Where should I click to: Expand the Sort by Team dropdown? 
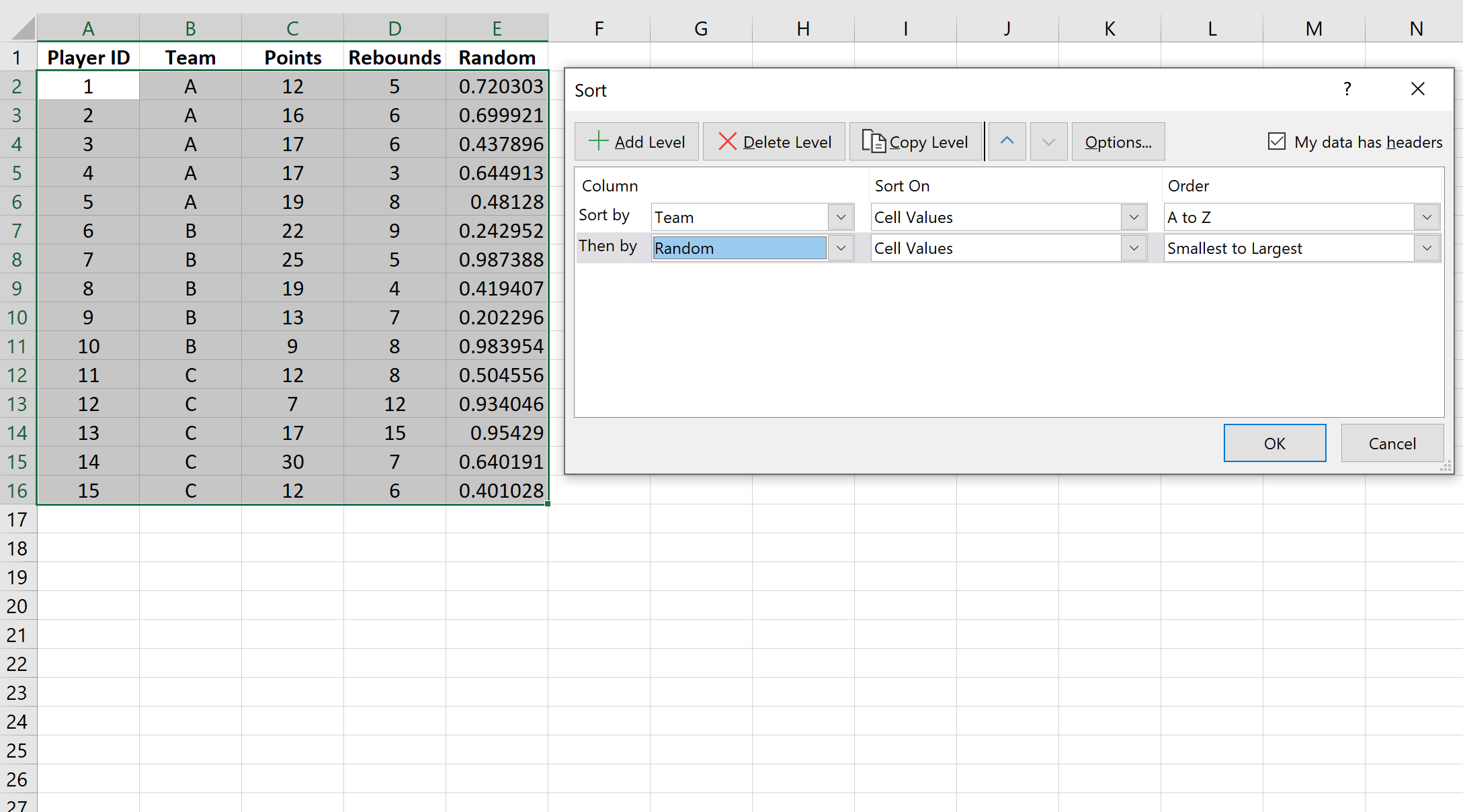tap(841, 218)
